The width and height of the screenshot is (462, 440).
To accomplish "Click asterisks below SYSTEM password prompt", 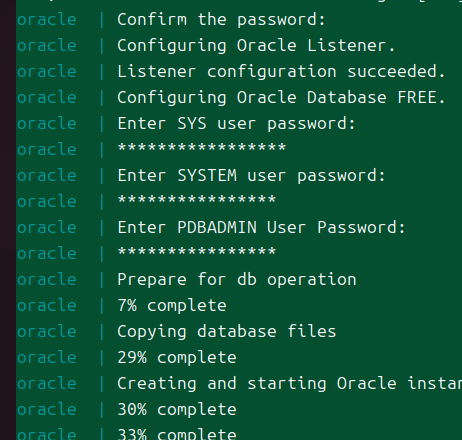I will 197,200.
